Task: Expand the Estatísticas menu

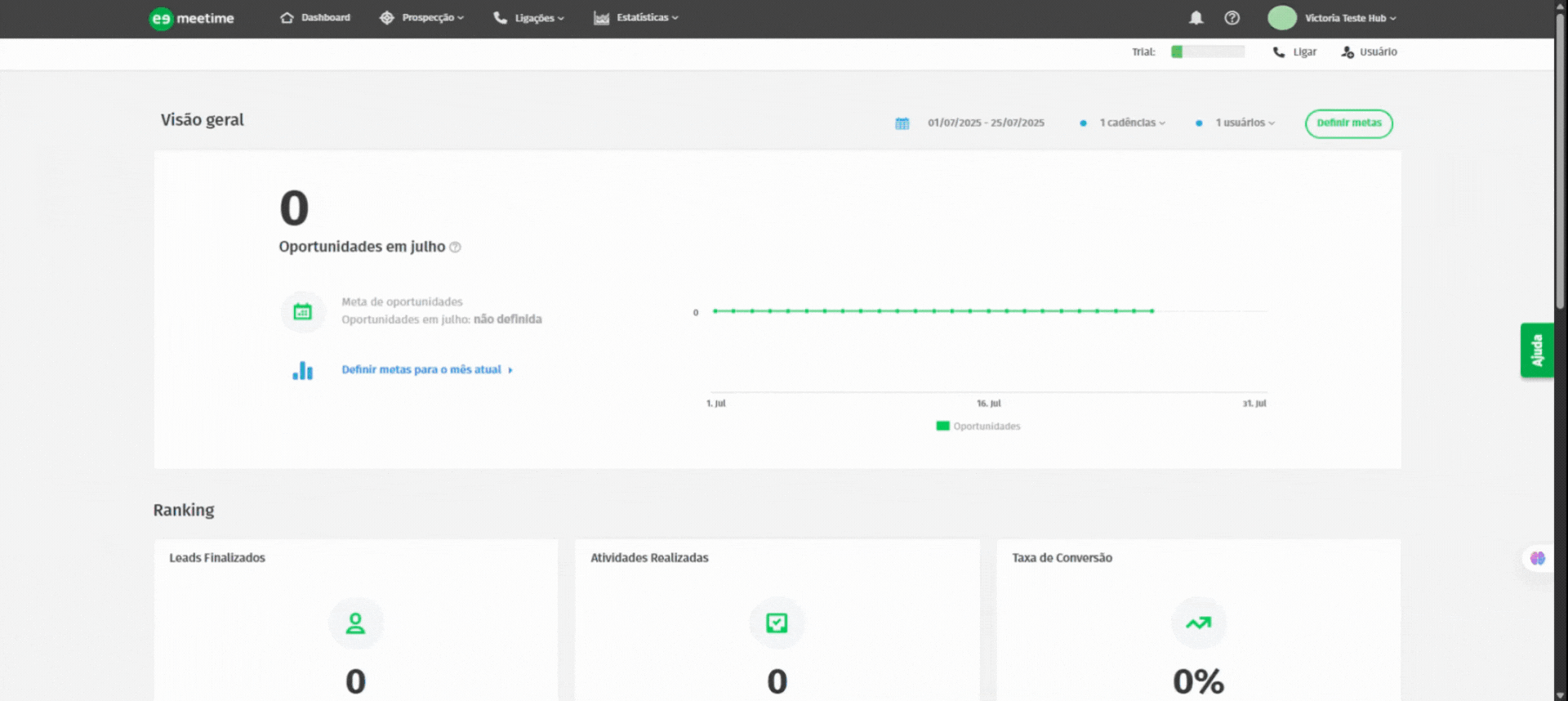Action: pos(636,17)
